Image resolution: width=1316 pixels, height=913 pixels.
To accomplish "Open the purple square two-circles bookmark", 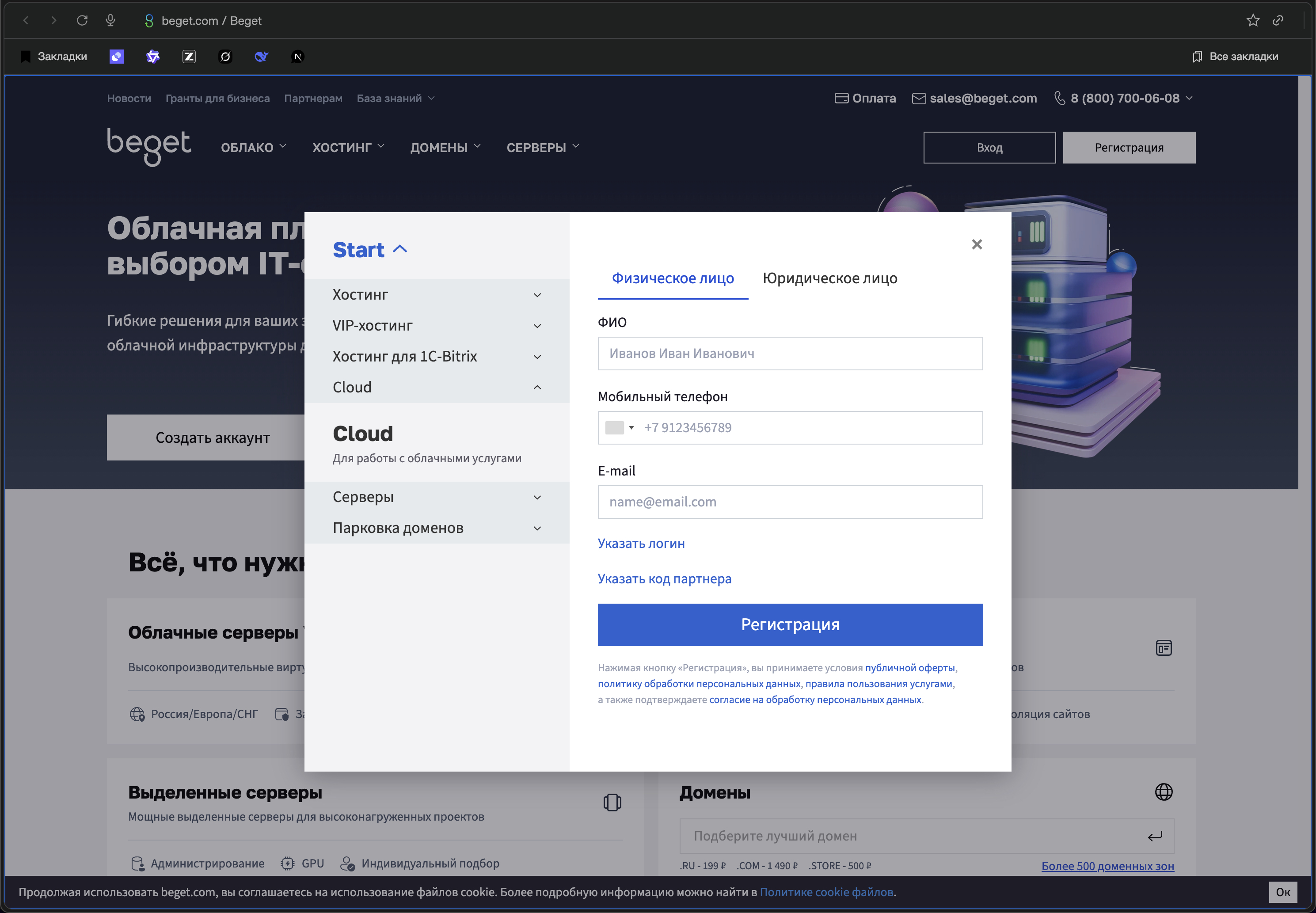I will [117, 56].
